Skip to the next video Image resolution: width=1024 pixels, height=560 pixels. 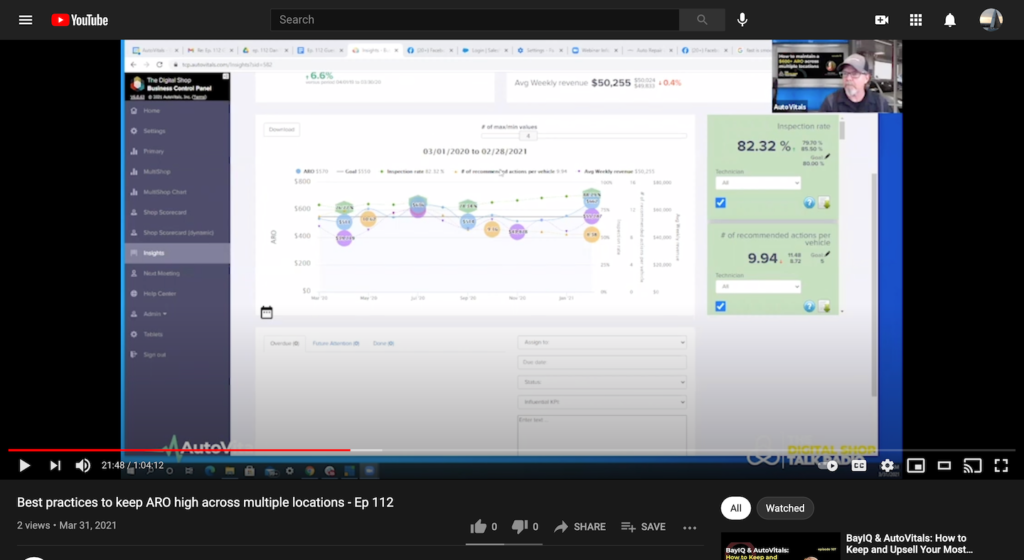pyautogui.click(x=55, y=465)
